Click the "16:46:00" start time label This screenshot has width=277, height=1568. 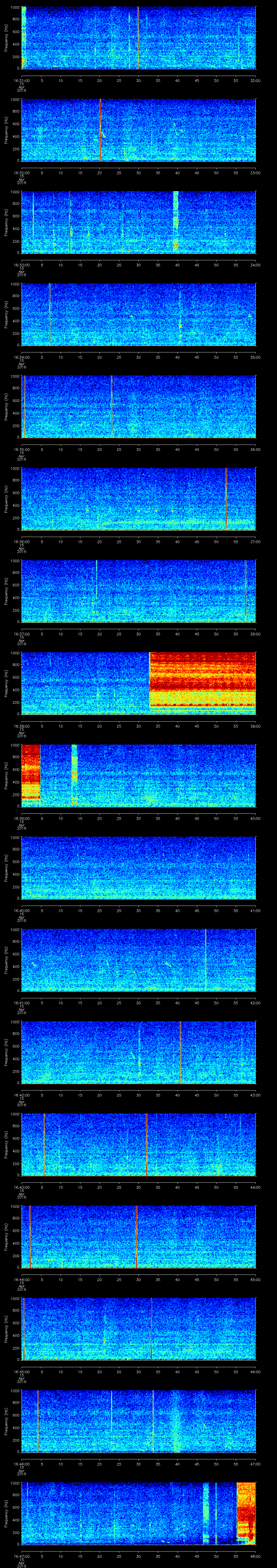(x=21, y=1464)
